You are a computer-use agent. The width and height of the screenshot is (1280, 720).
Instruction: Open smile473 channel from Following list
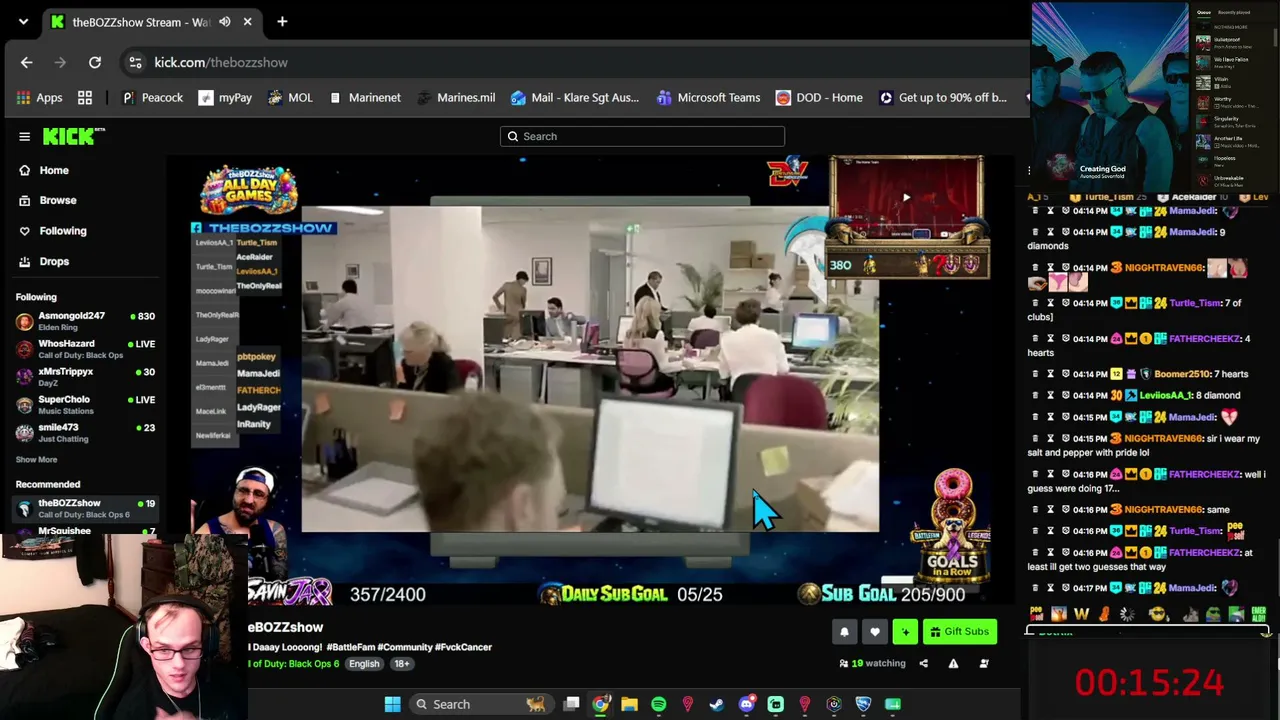85,433
